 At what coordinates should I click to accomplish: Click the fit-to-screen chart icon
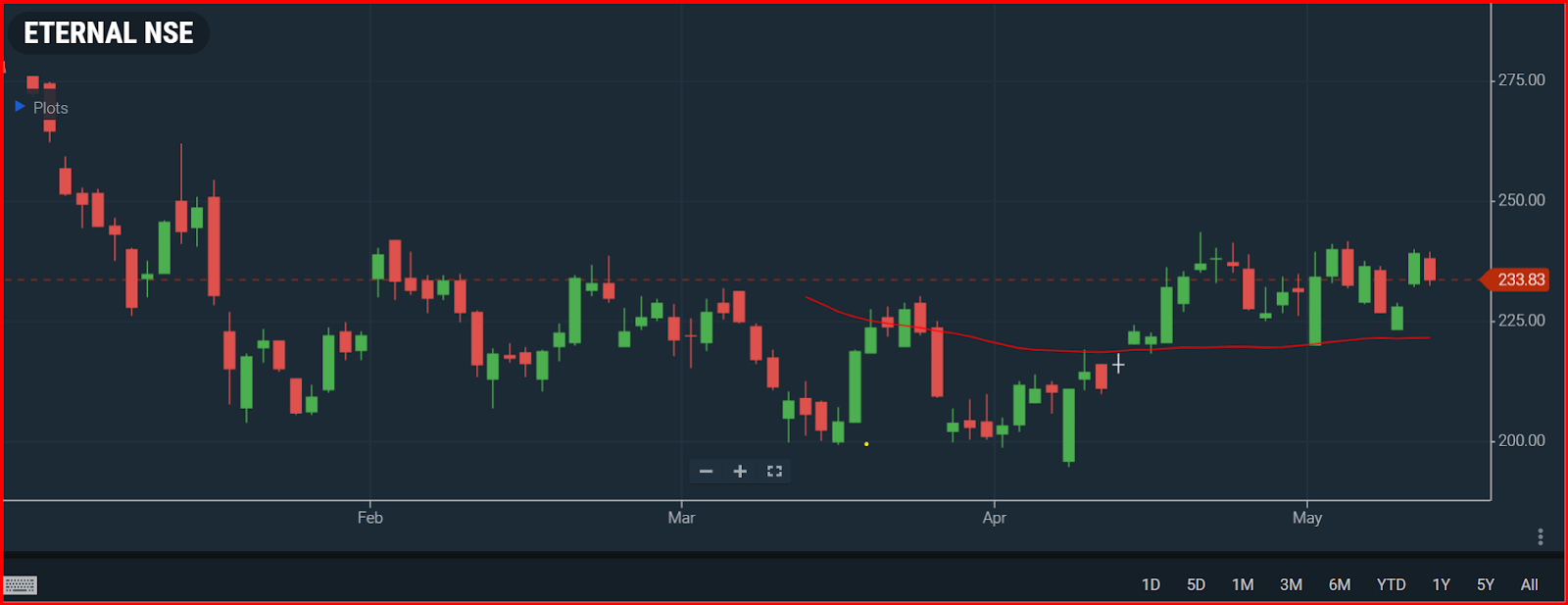[774, 472]
